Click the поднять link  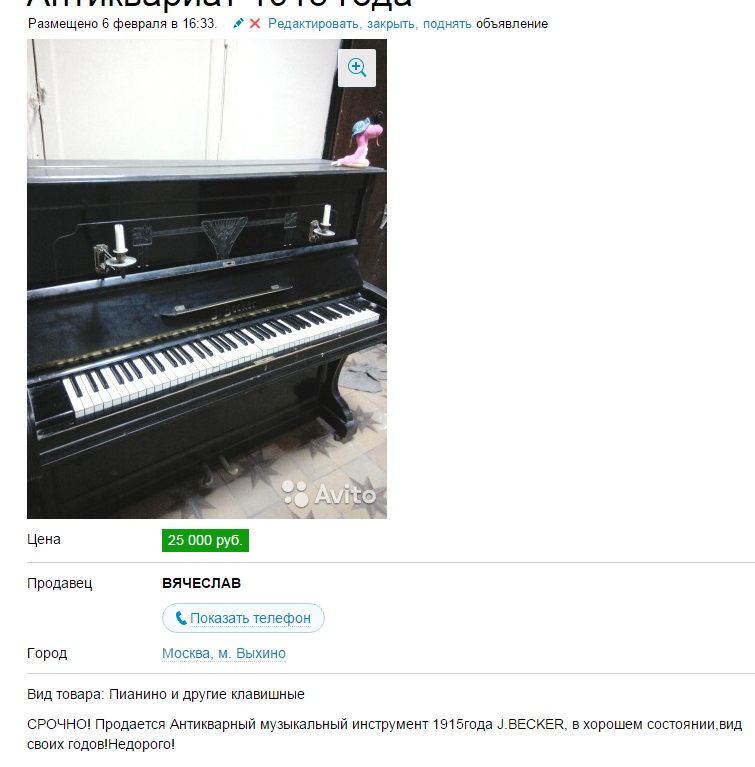click(x=447, y=23)
